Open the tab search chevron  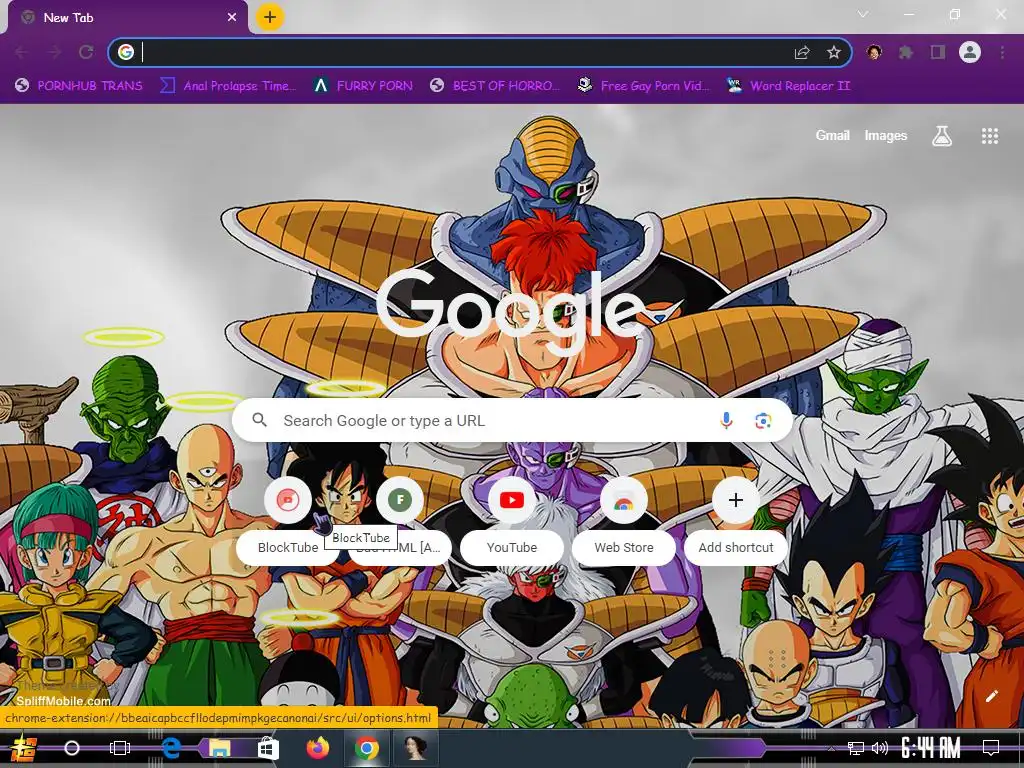tap(863, 14)
